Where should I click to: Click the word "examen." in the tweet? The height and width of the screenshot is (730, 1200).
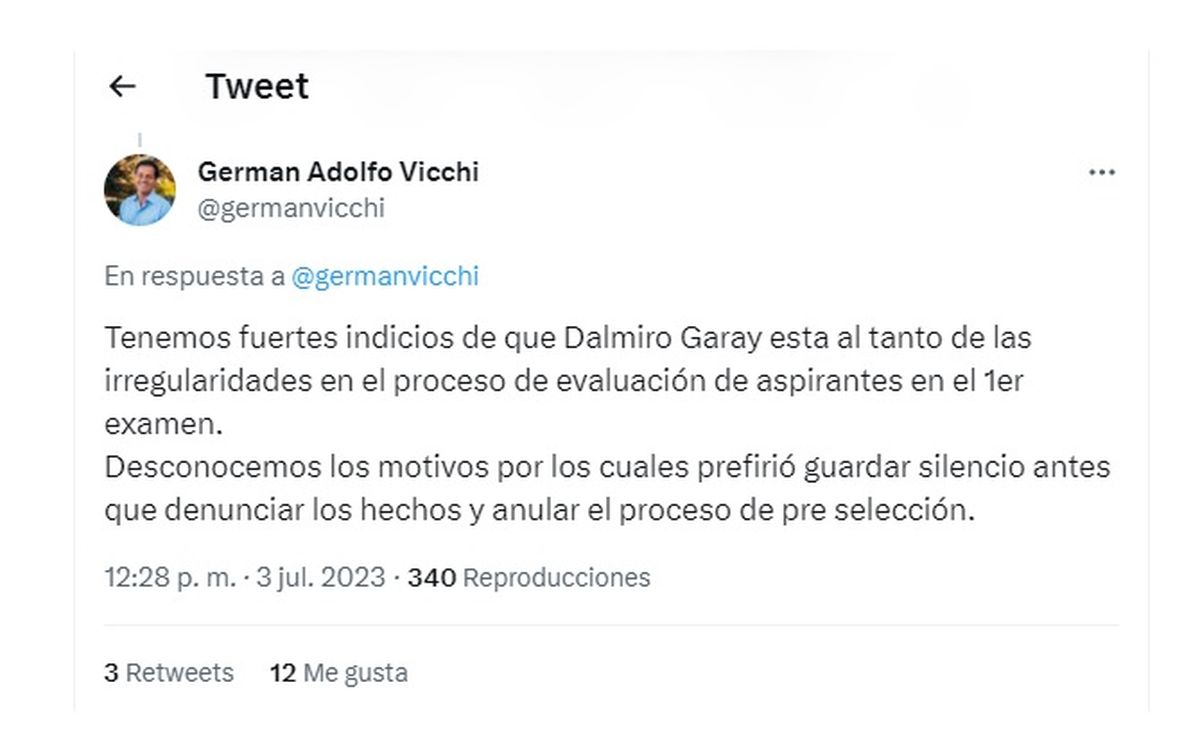162,424
